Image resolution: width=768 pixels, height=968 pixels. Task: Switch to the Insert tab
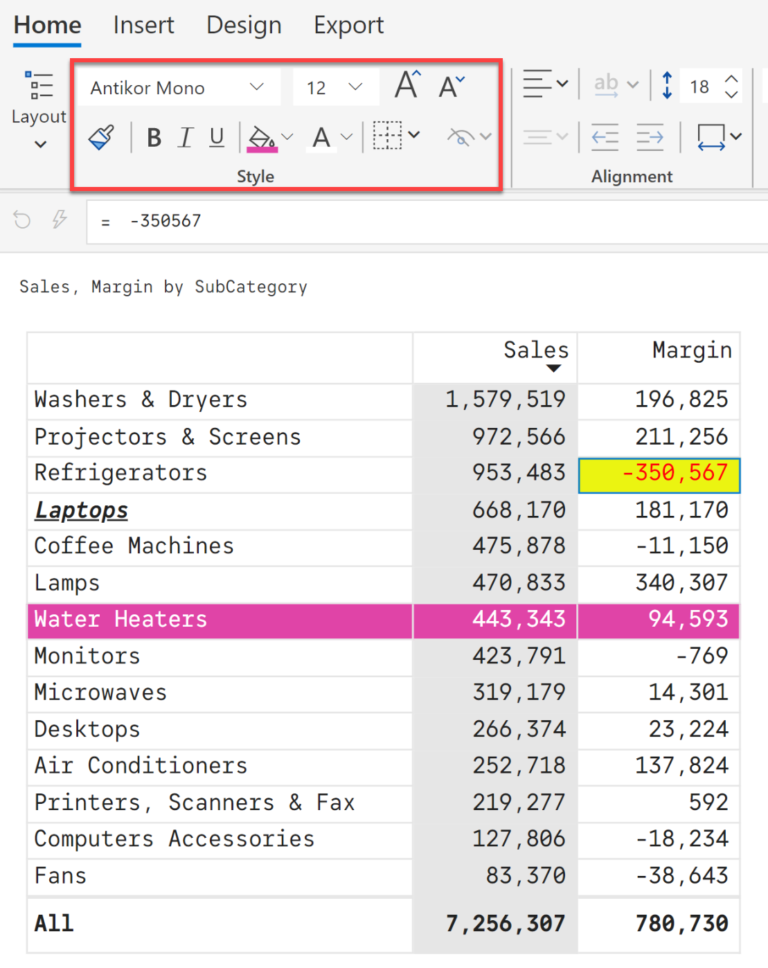(x=143, y=25)
